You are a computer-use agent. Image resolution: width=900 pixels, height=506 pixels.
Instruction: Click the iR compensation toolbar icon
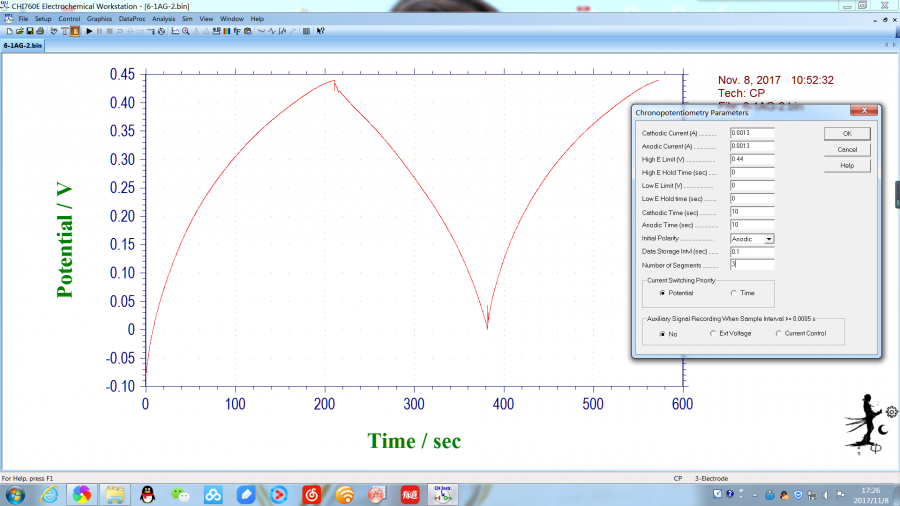(x=151, y=31)
